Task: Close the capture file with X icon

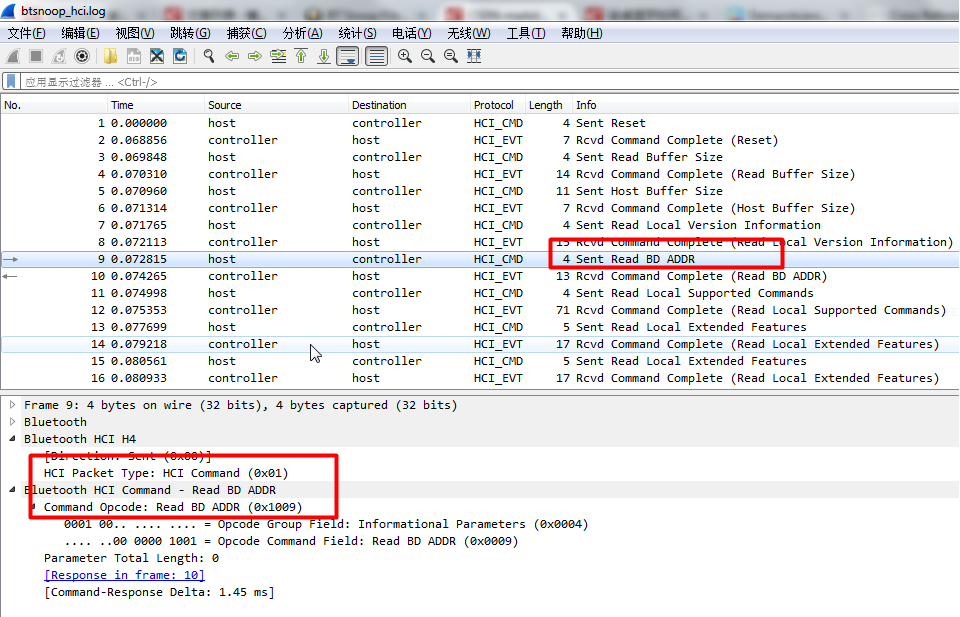Action: pyautogui.click(x=157, y=56)
